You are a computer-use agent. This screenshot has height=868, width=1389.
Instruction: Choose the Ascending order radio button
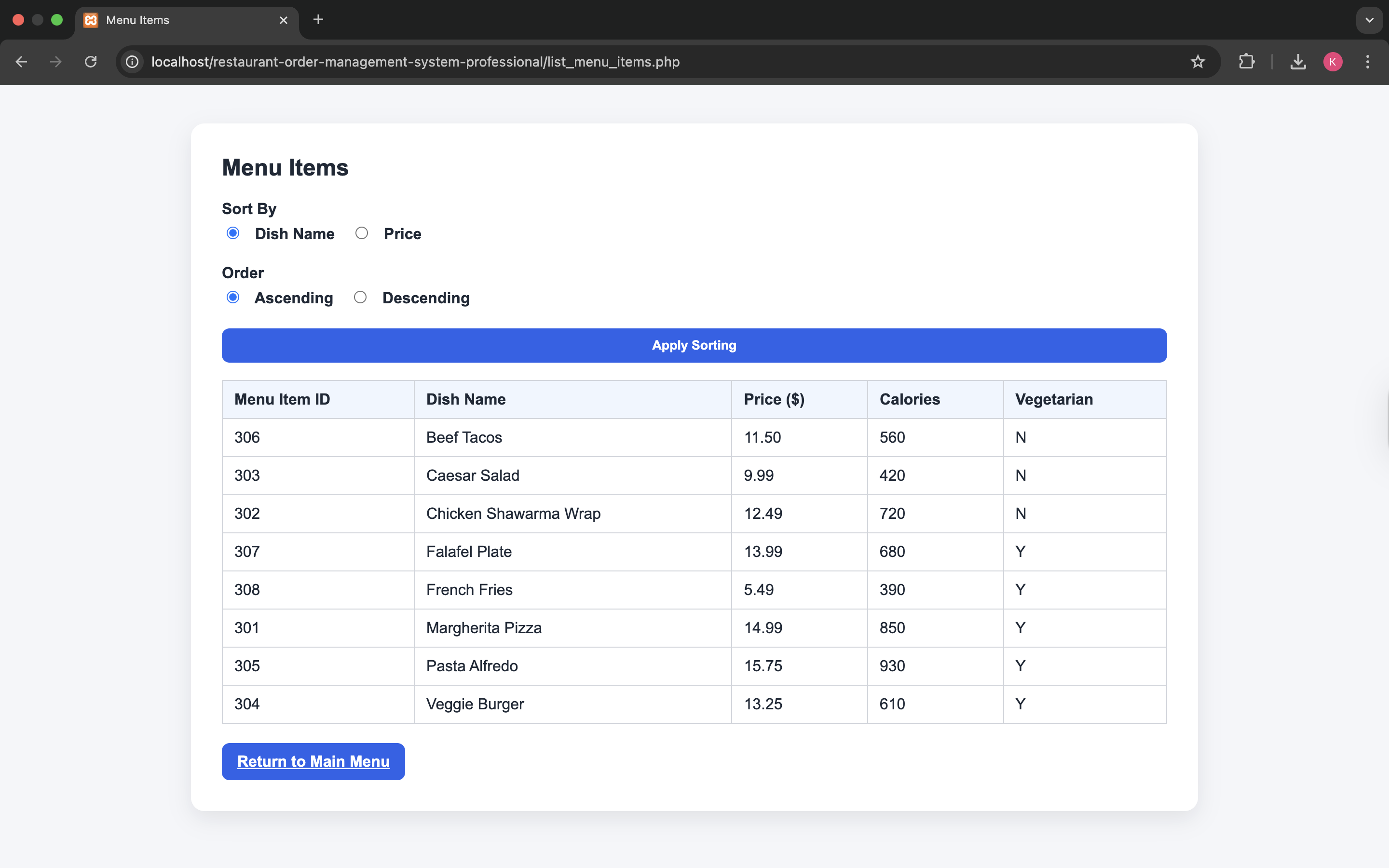coord(233,298)
